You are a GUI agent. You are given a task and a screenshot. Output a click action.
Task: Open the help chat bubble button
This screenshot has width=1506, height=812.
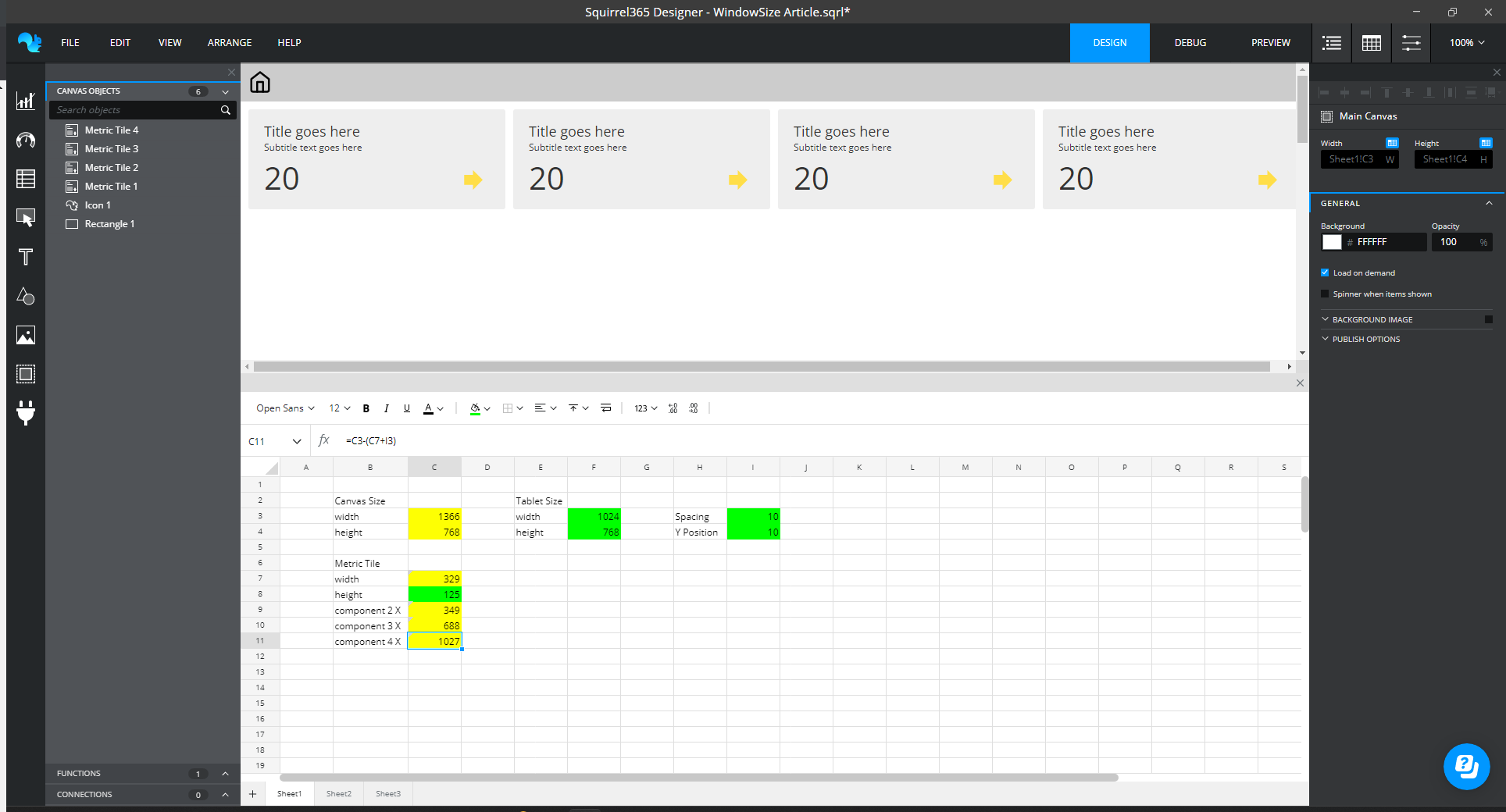tap(1466, 766)
